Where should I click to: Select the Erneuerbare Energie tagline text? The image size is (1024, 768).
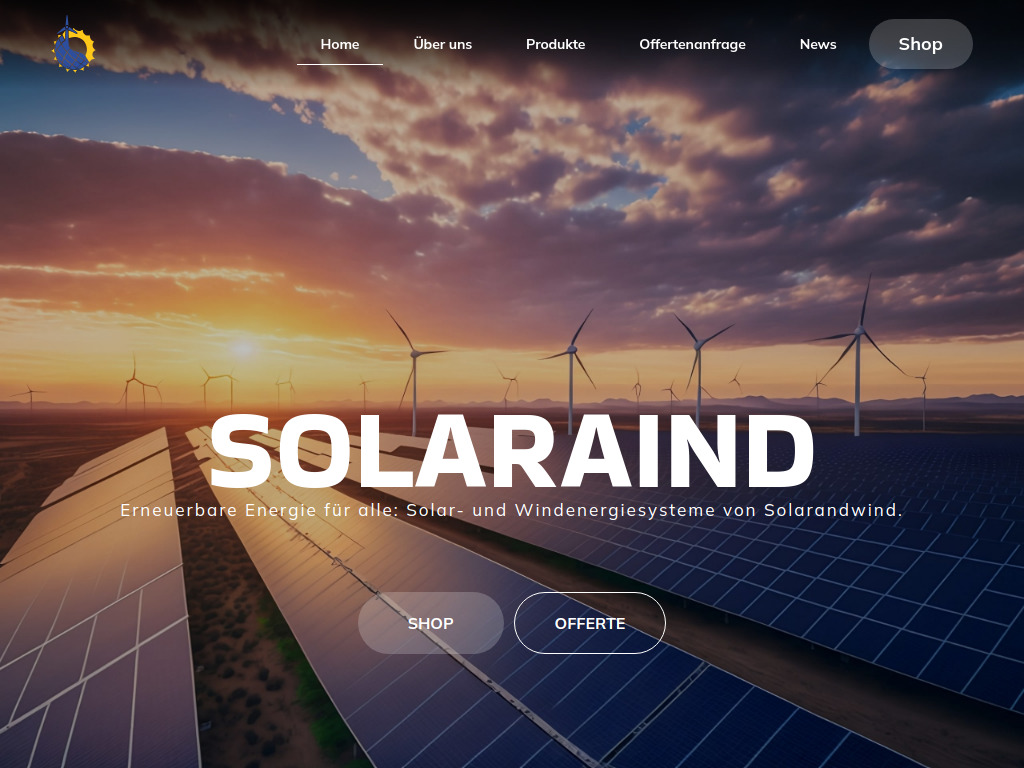click(x=511, y=510)
